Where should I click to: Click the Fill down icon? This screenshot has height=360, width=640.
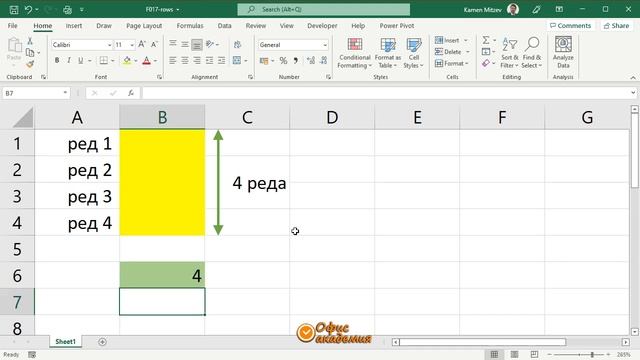[x=486, y=52]
